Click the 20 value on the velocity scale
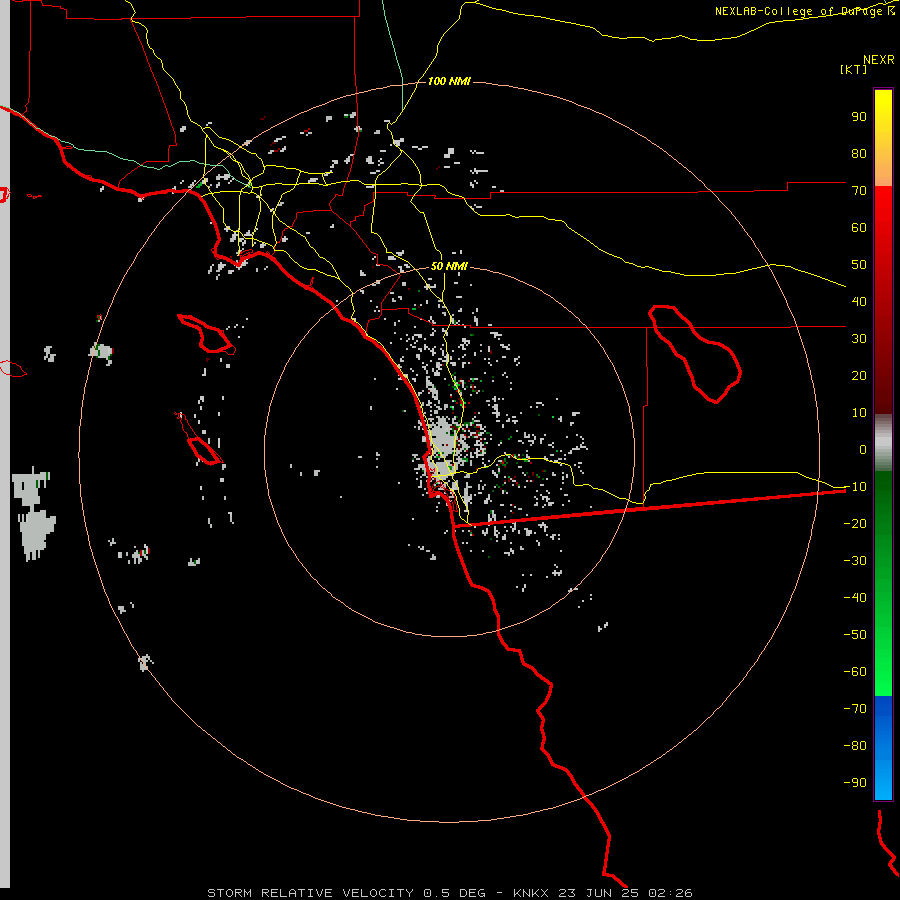This screenshot has width=900, height=900. pyautogui.click(x=859, y=375)
